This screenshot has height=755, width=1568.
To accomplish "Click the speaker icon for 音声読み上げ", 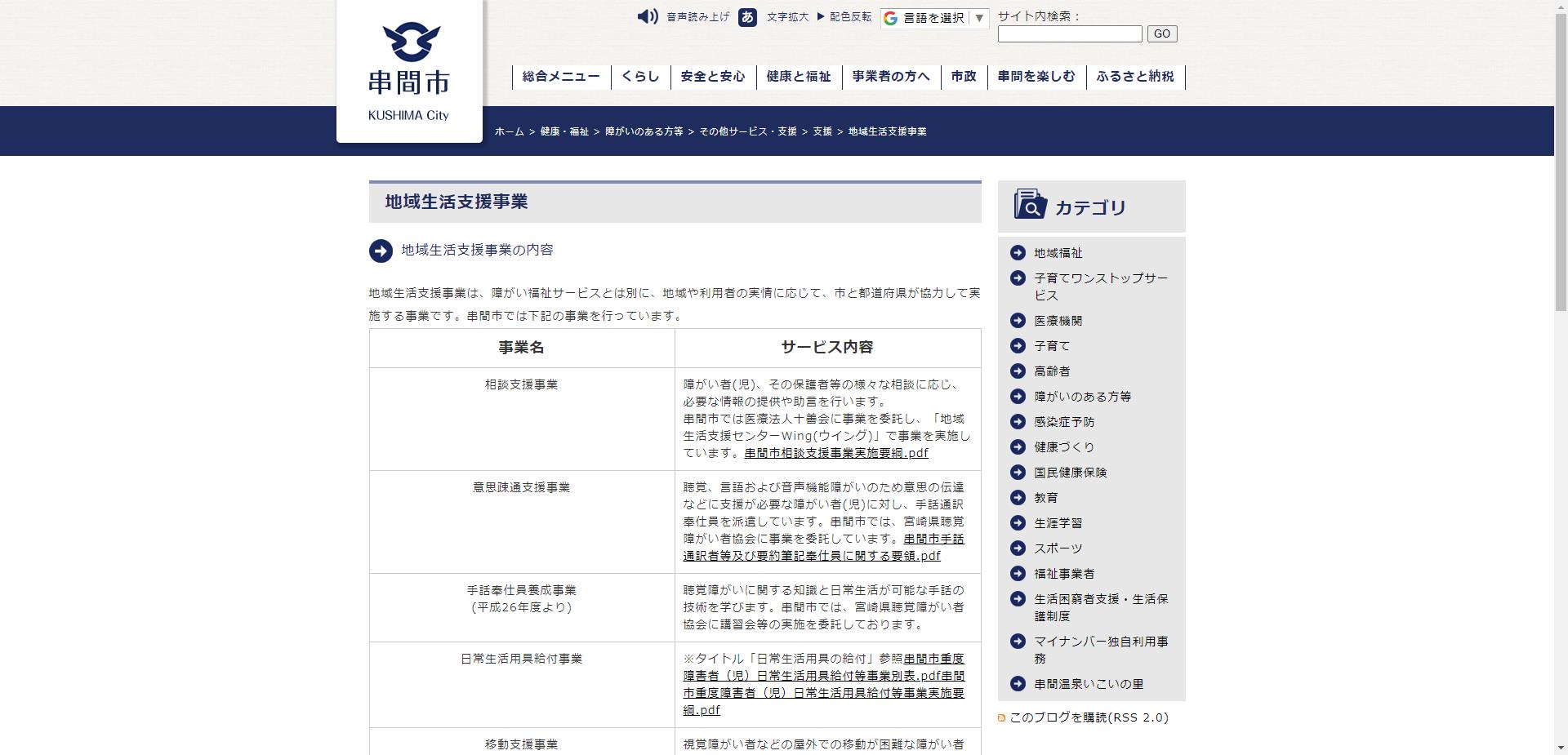I will coord(647,16).
